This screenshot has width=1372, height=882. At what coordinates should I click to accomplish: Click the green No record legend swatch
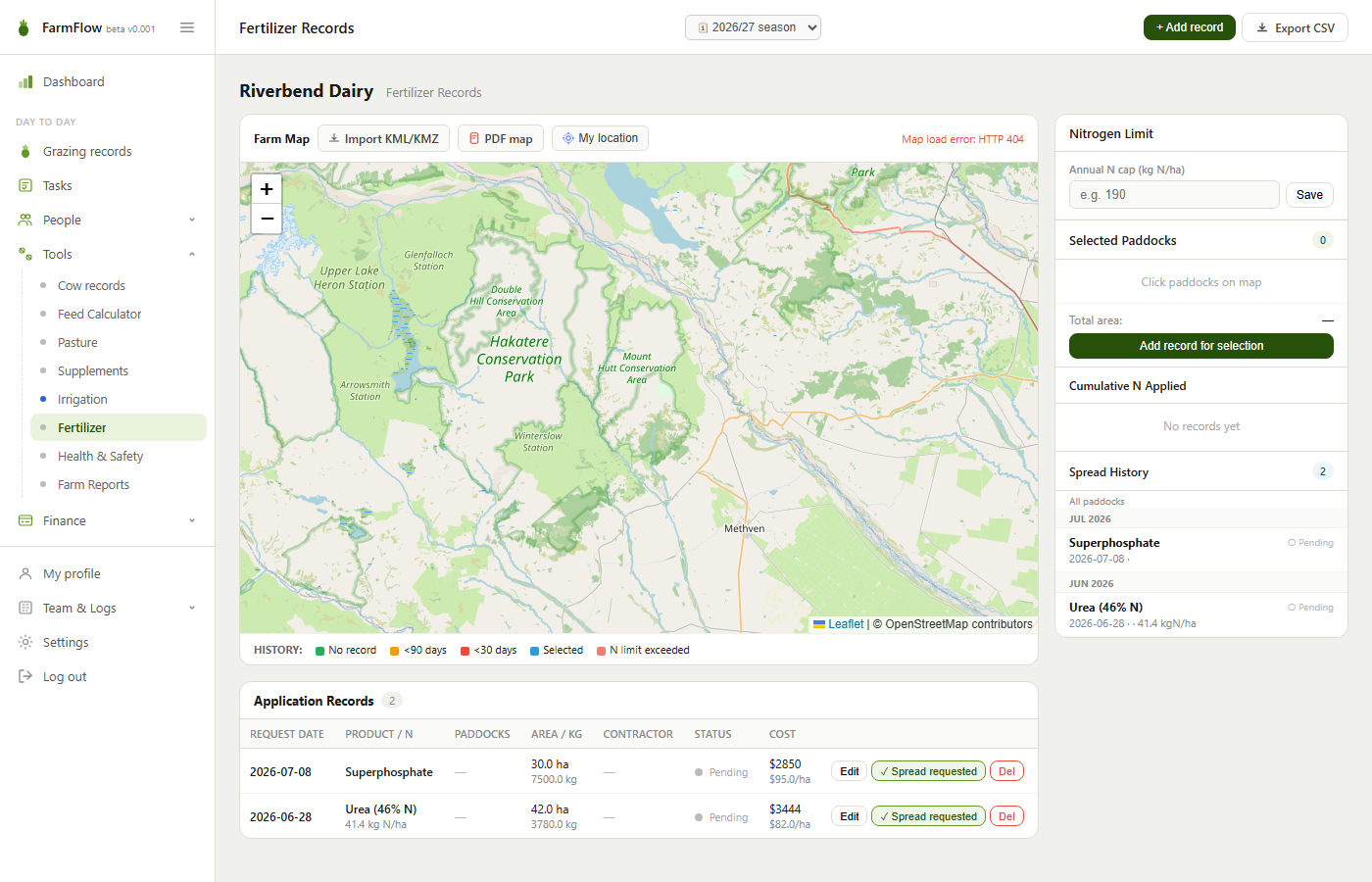coord(320,651)
